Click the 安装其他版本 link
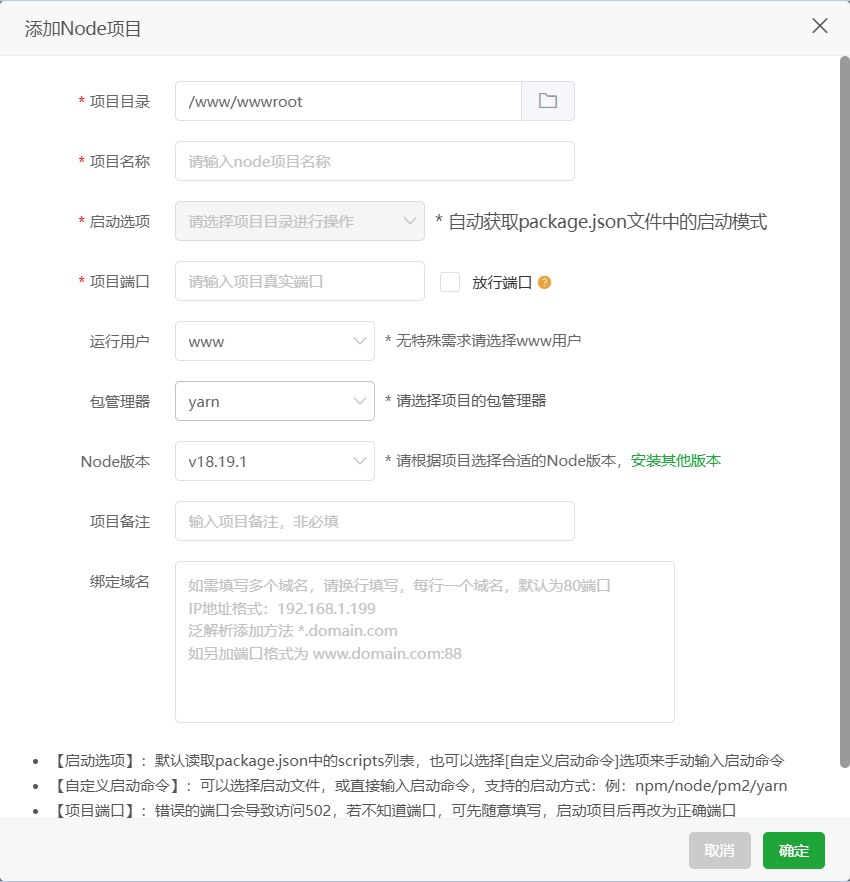This screenshot has width=850, height=882. point(675,461)
